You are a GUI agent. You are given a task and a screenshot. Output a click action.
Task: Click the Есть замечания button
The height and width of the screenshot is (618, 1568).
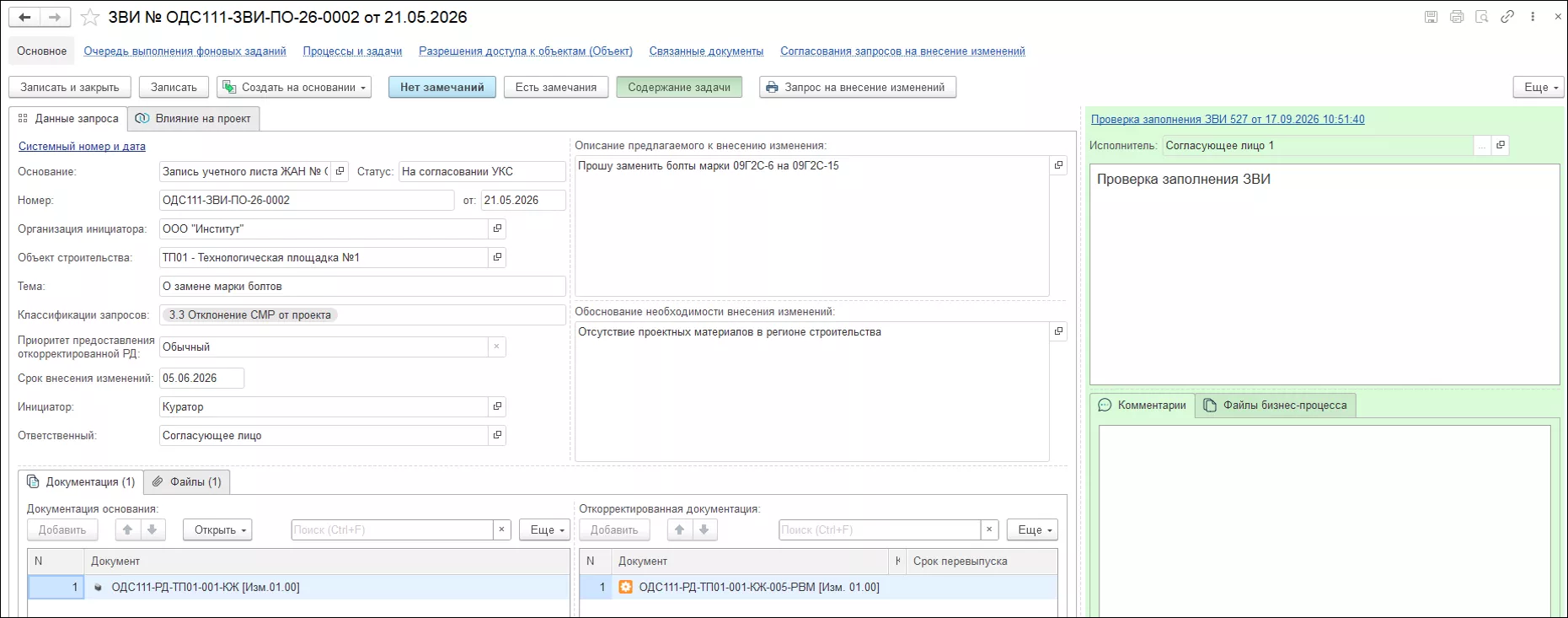[556, 87]
